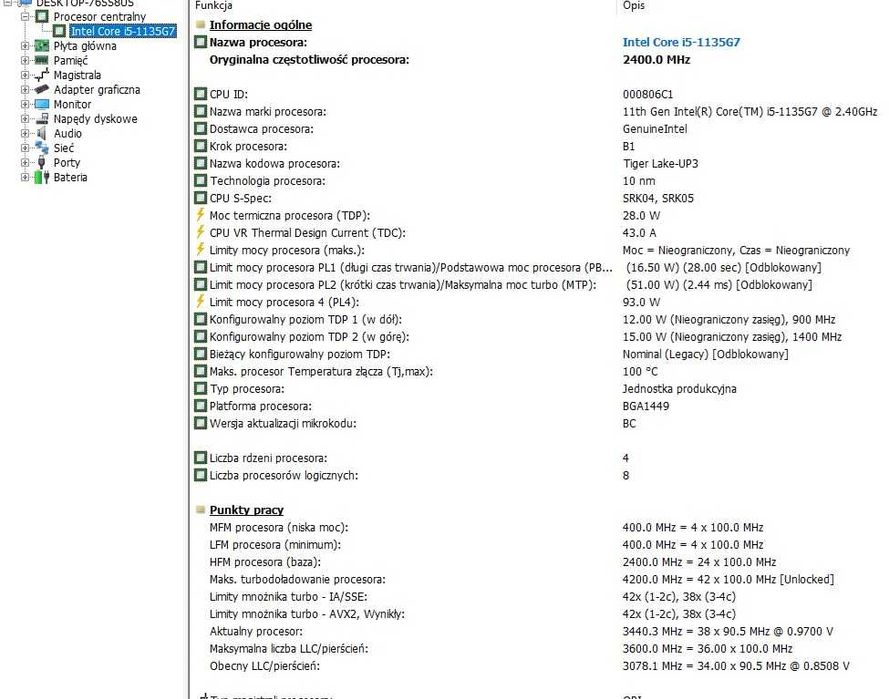889x699 pixels.
Task: Expand the Audio node
Action: [25, 133]
